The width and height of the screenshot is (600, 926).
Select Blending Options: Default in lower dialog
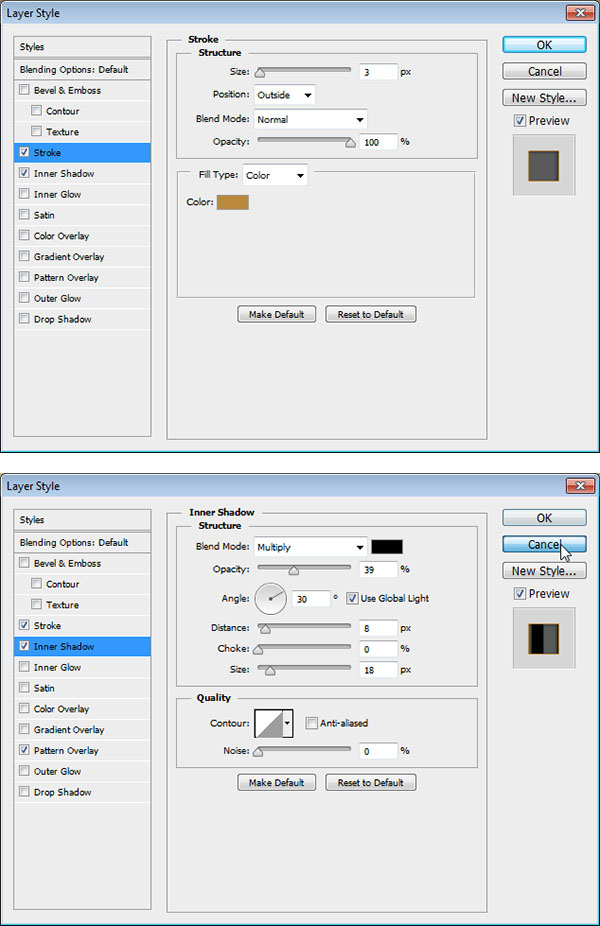pyautogui.click(x=82, y=542)
